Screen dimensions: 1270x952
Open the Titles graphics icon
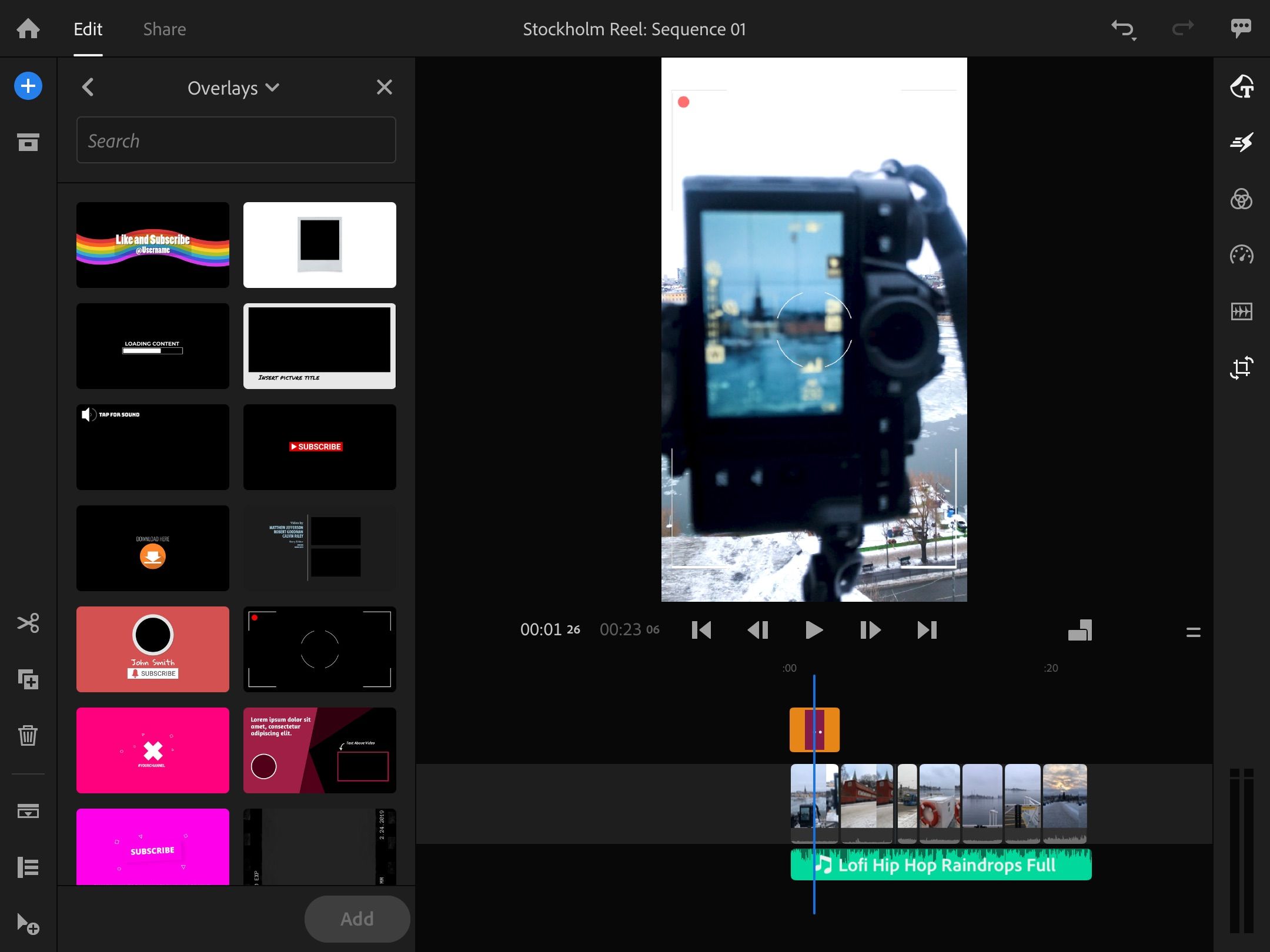click(x=1241, y=86)
